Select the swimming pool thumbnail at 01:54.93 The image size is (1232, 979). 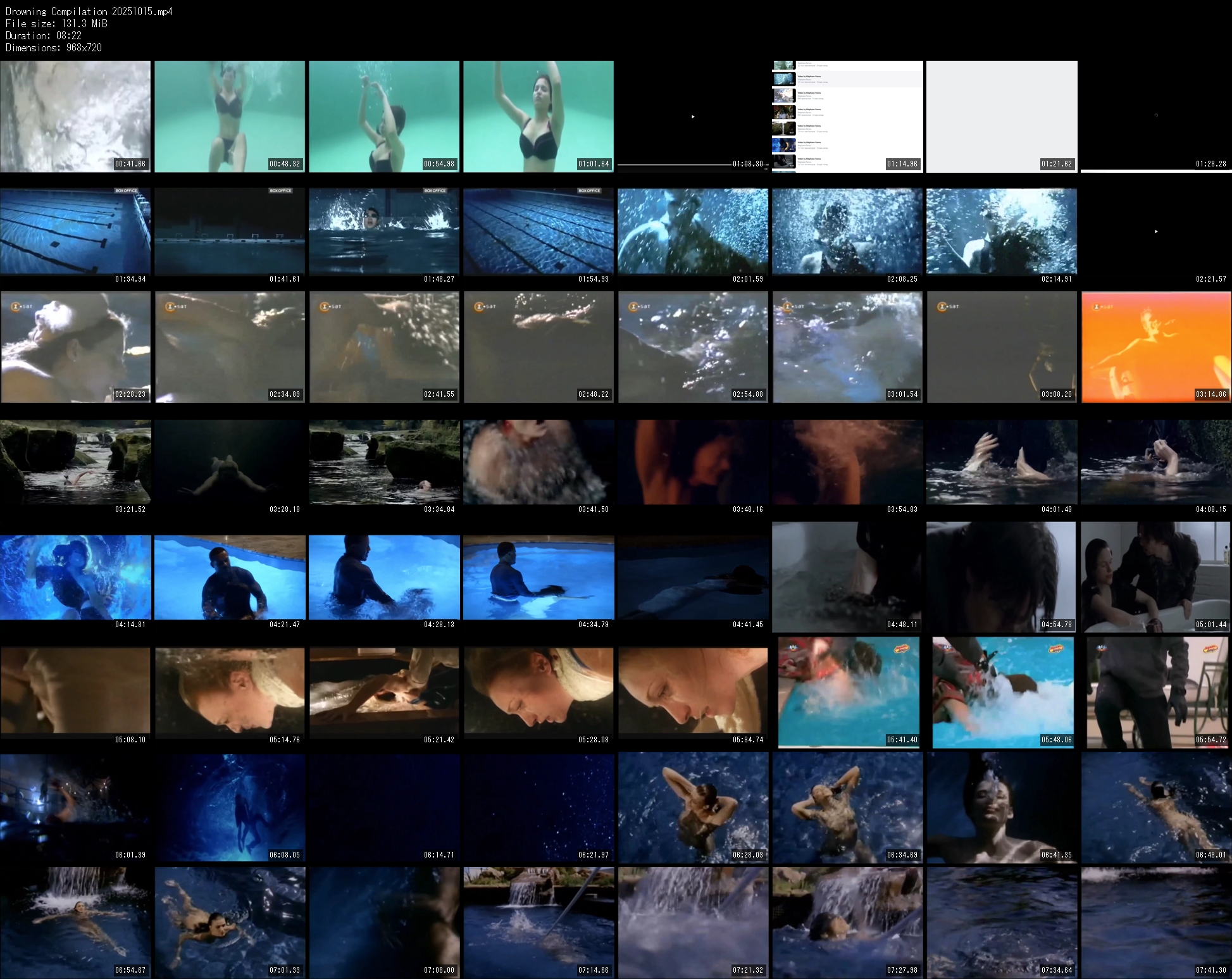[x=538, y=232]
